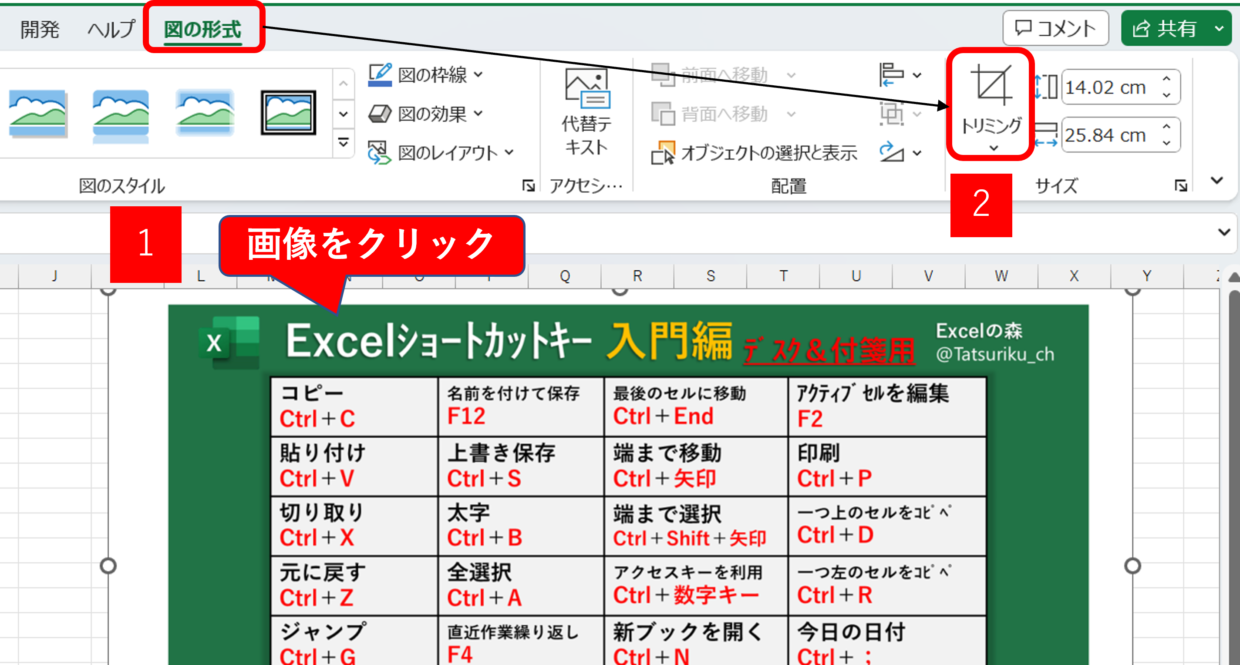Open the rotate objects dropdown
Image resolution: width=1240 pixels, height=665 pixels.
pyautogui.click(x=901, y=152)
